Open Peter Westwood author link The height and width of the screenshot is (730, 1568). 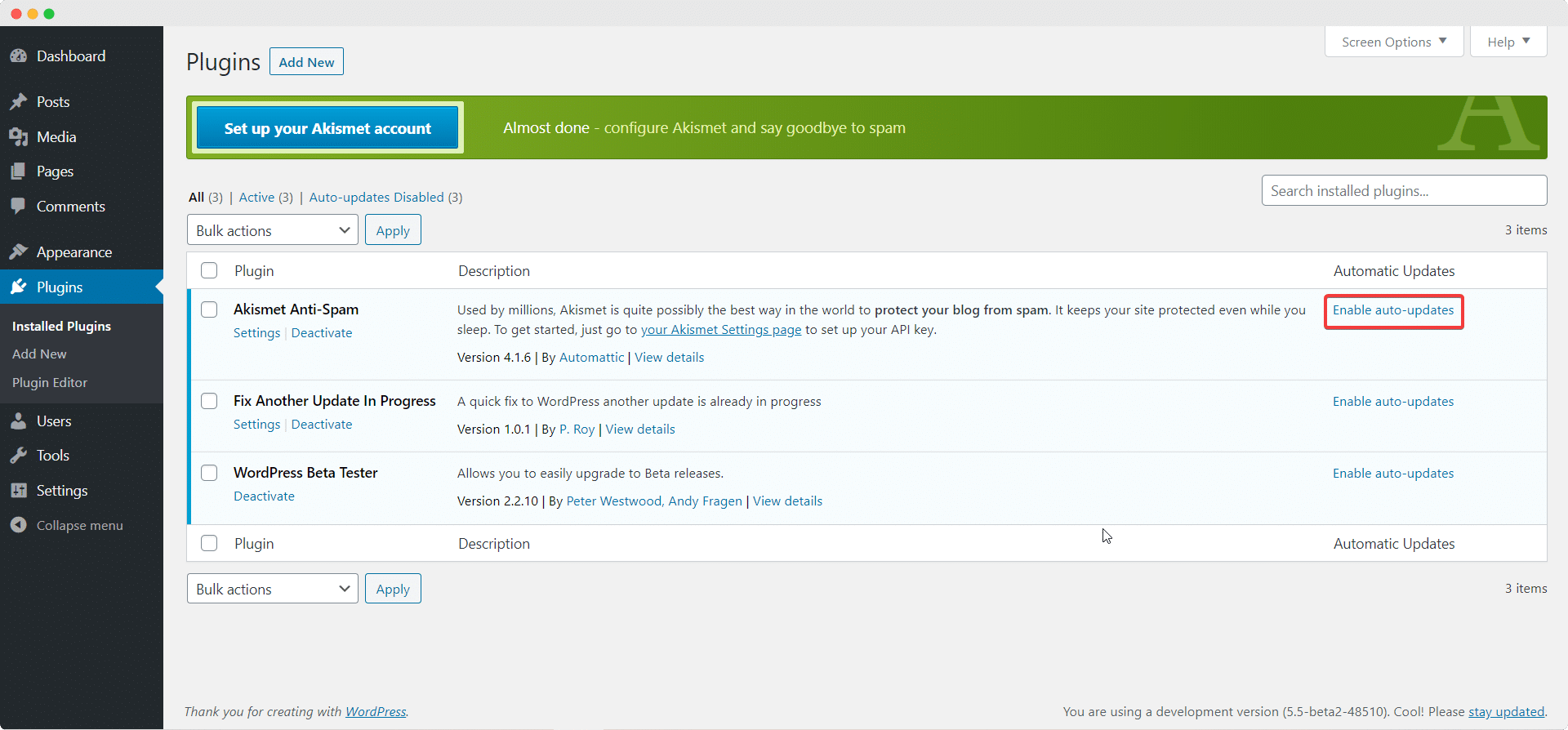pos(615,501)
